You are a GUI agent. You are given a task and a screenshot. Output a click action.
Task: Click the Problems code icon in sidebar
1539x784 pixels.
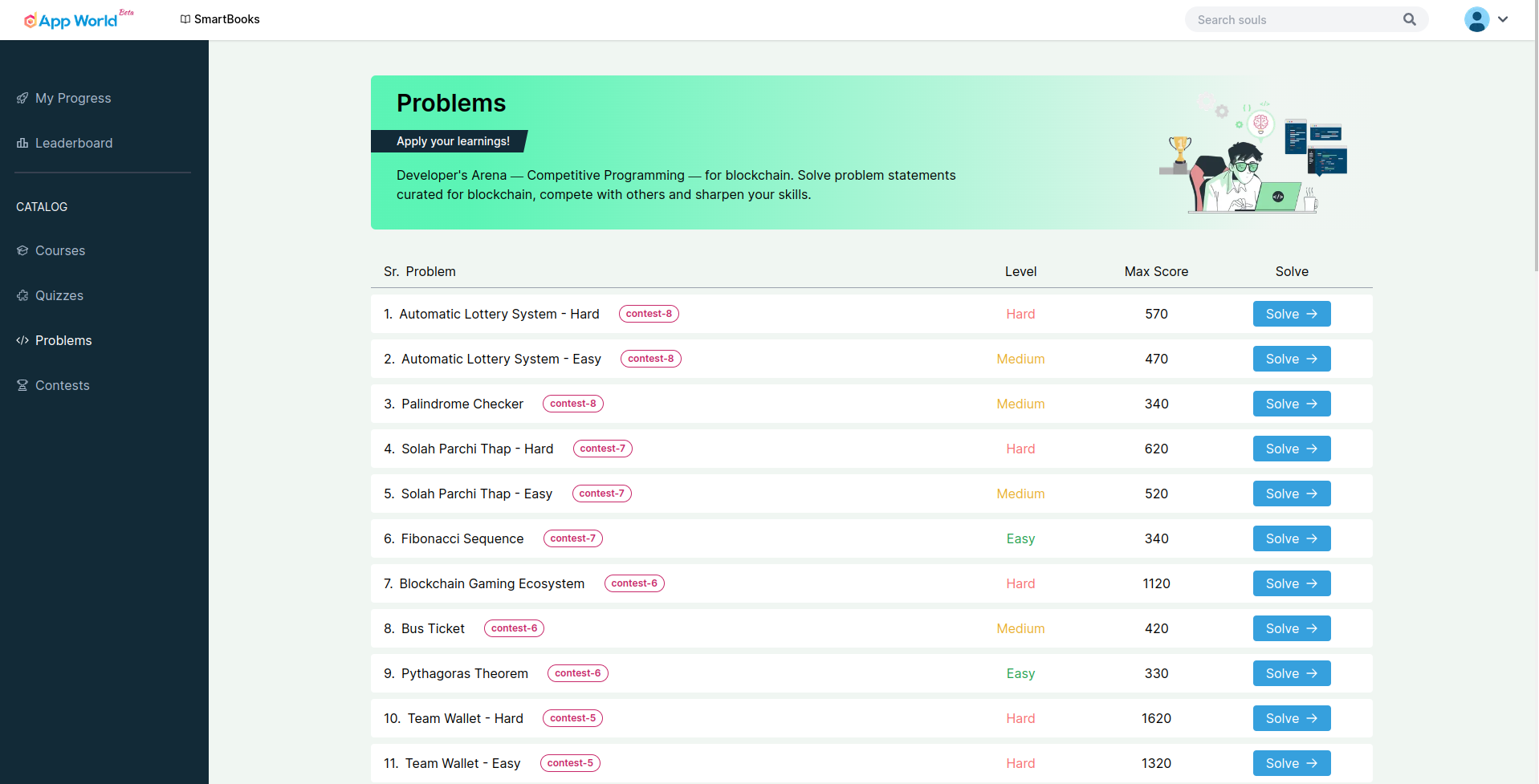(x=22, y=340)
